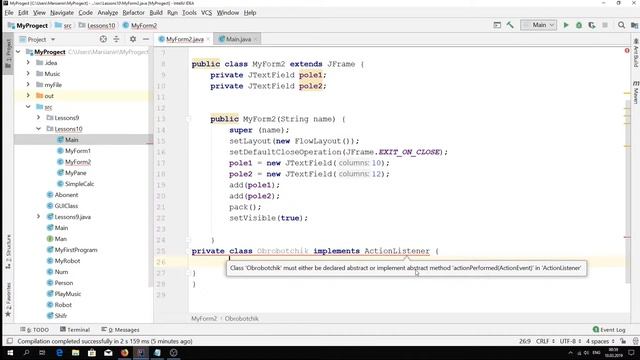Expand the Lessons9 package
This screenshot has height=360, width=640.
(38, 118)
